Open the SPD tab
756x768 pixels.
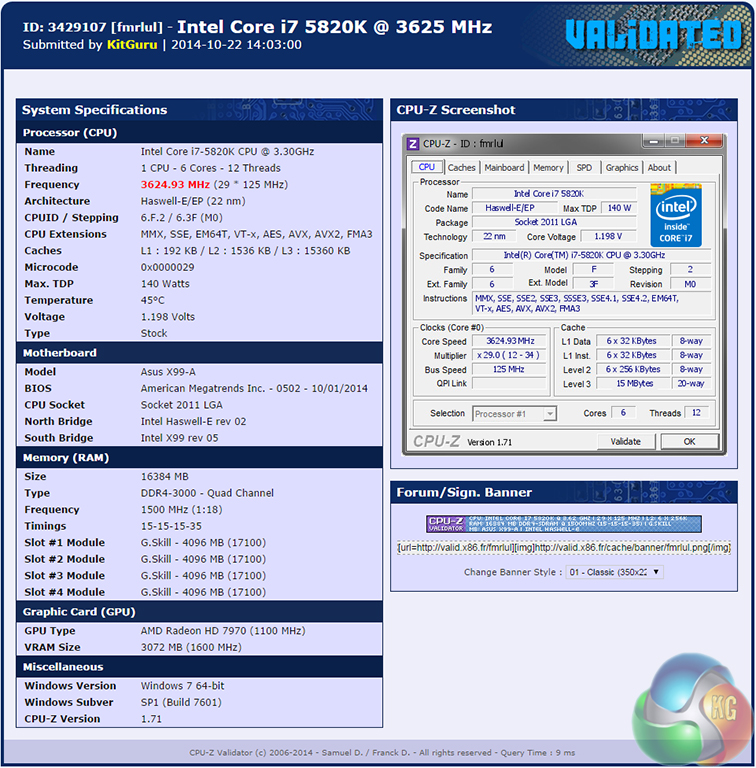pyautogui.click(x=584, y=168)
